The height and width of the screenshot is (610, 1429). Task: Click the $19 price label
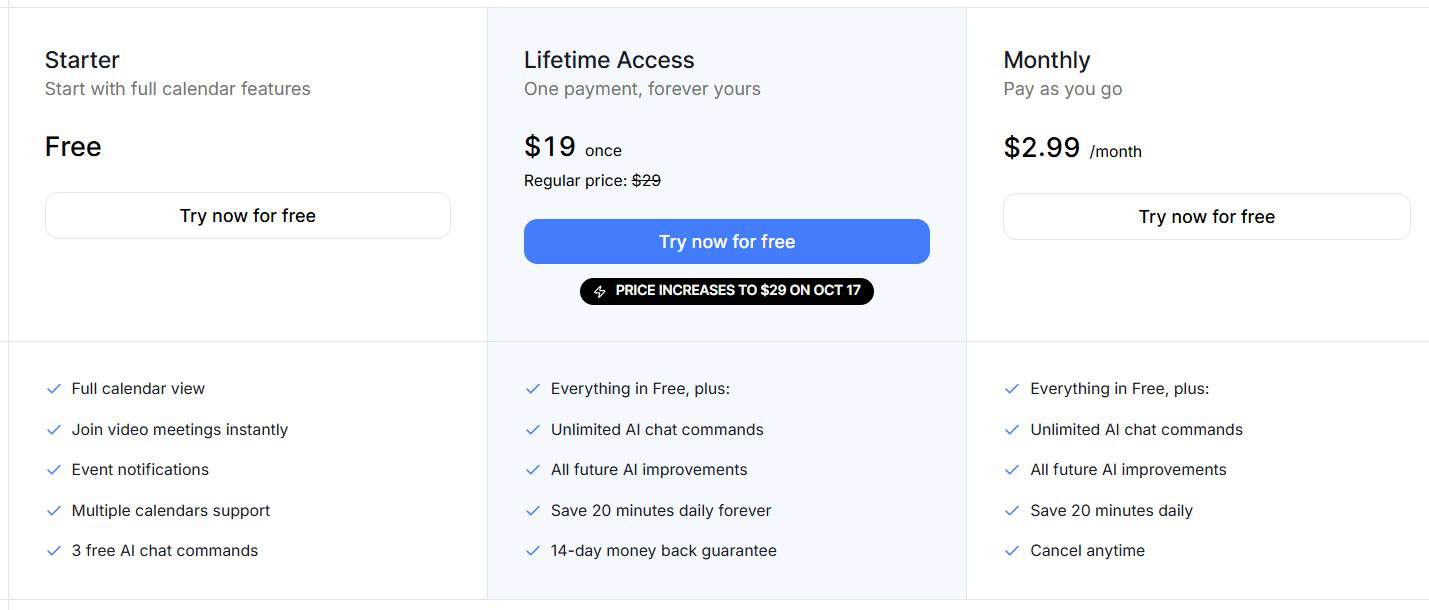coord(548,146)
